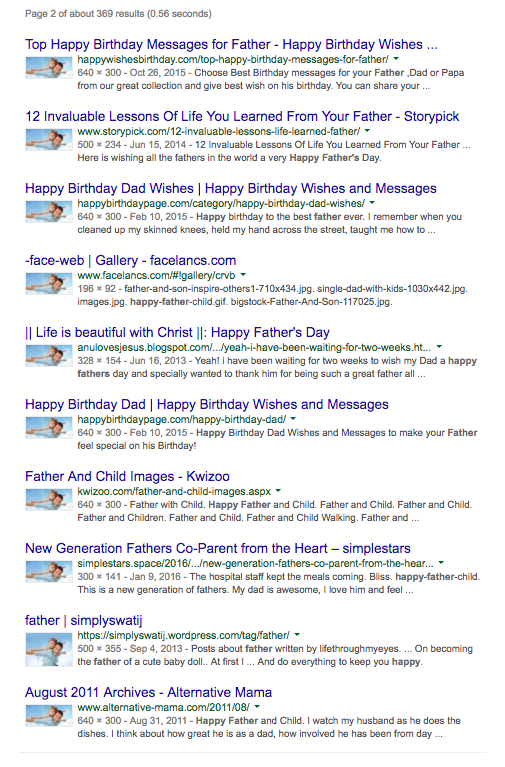The image size is (505, 767).
Task: Click the father | simplyswatij result title
Action: [84, 620]
